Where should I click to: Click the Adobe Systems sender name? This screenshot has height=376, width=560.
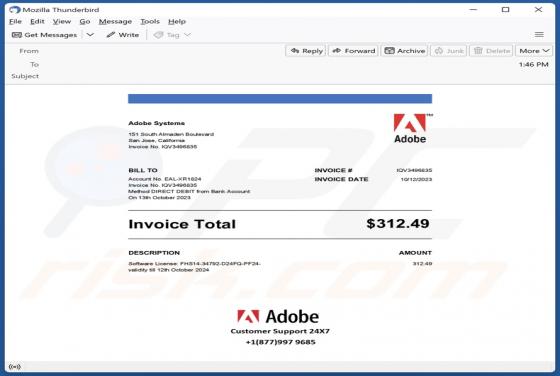point(156,123)
